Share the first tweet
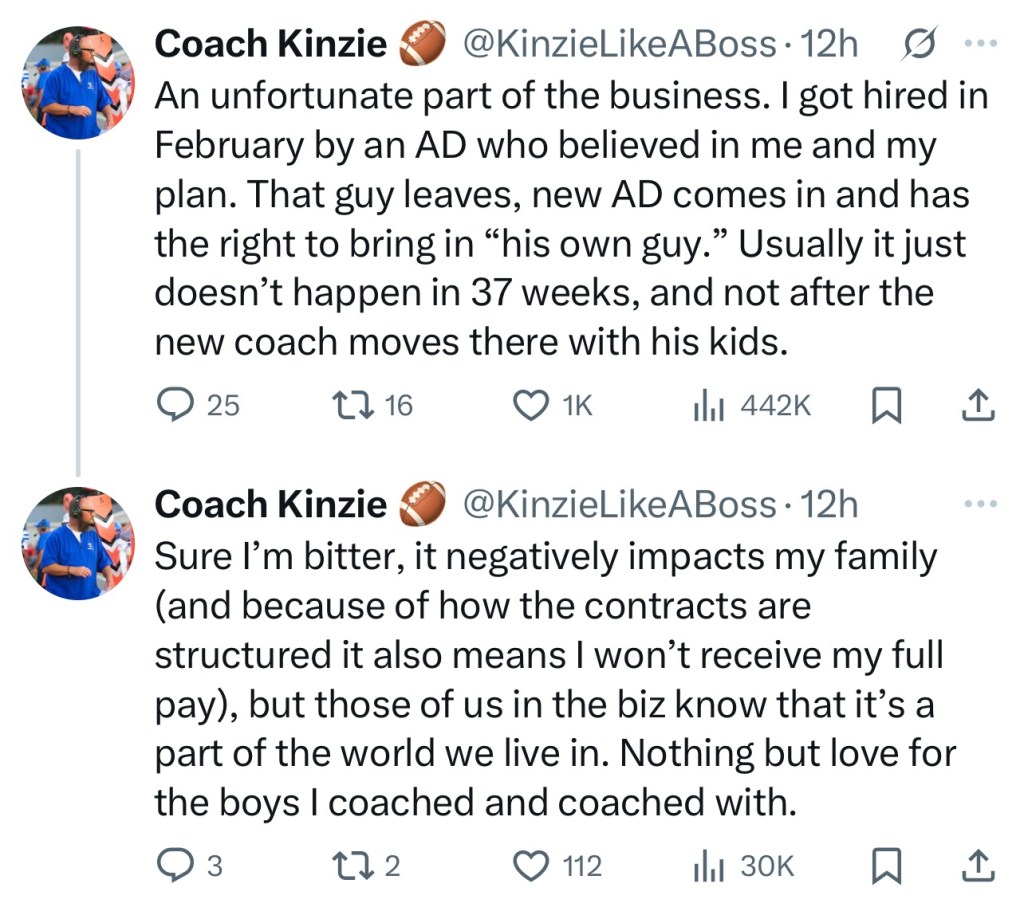The image size is (1024, 911). click(x=976, y=405)
